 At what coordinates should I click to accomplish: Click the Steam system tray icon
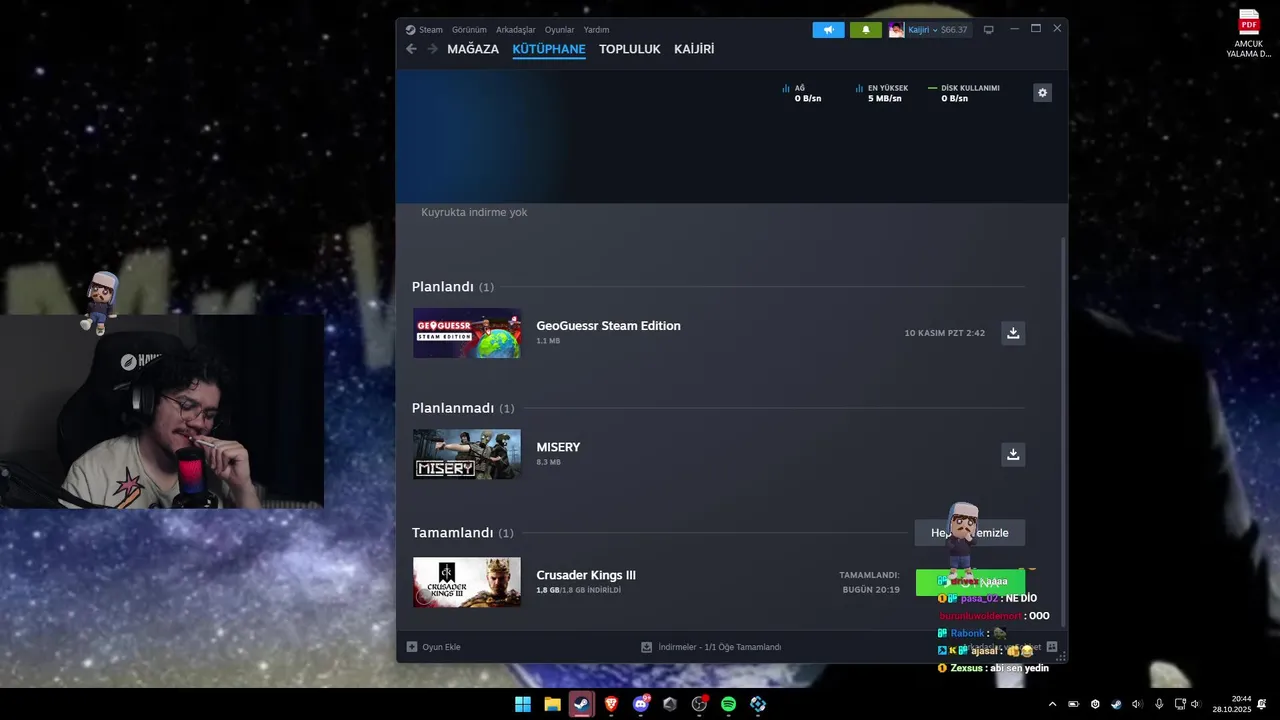point(1116,704)
